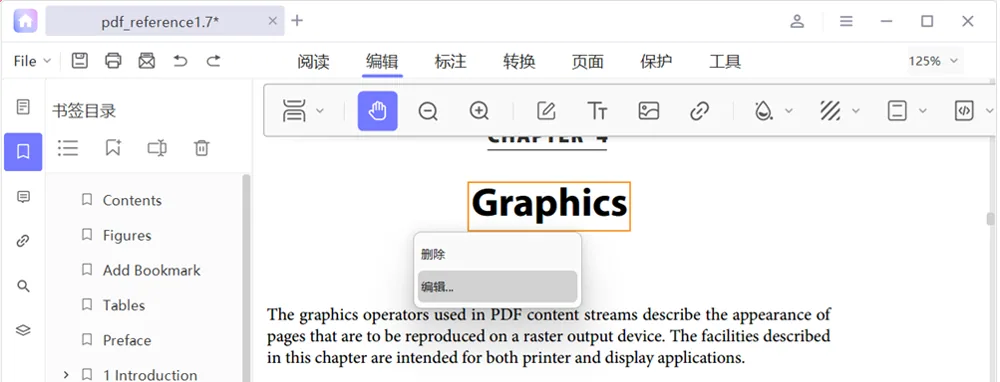Screen dimensions: 1000x382
Task: Print the document using the printer icon
Action: pyautogui.click(x=114, y=61)
